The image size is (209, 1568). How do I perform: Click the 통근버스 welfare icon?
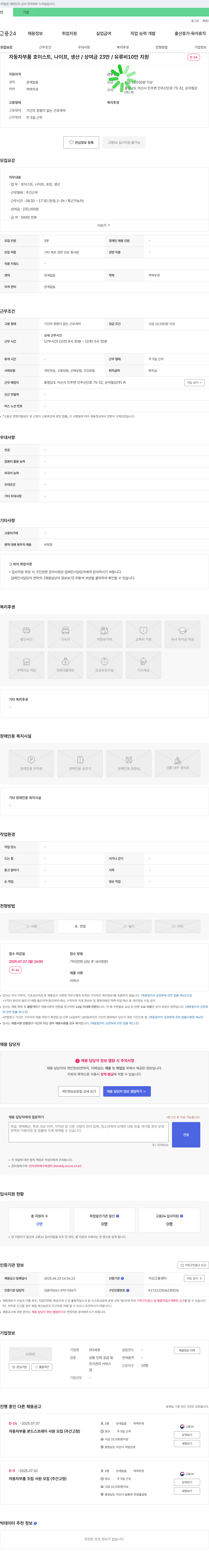26,634
